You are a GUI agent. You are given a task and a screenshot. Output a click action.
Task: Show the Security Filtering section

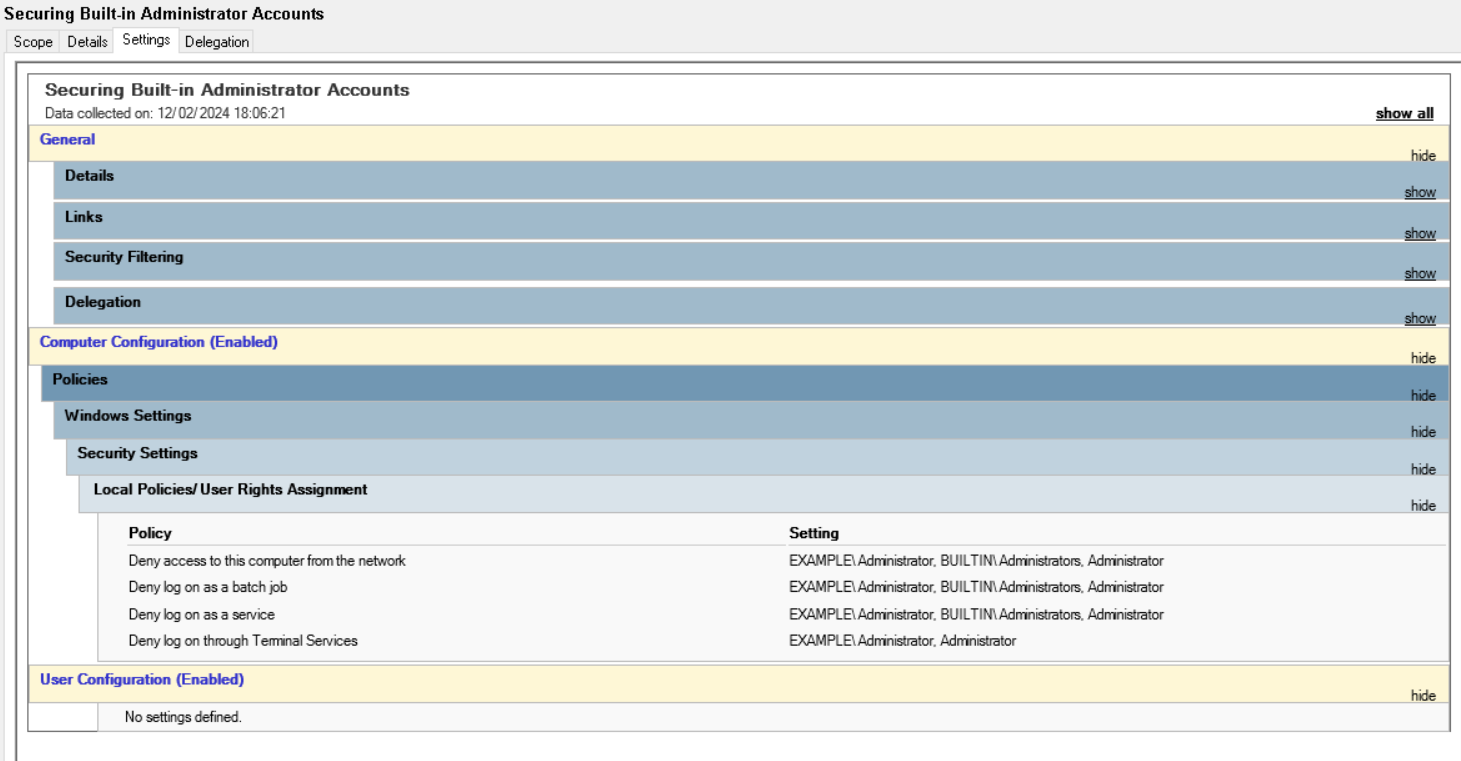[x=1419, y=274]
